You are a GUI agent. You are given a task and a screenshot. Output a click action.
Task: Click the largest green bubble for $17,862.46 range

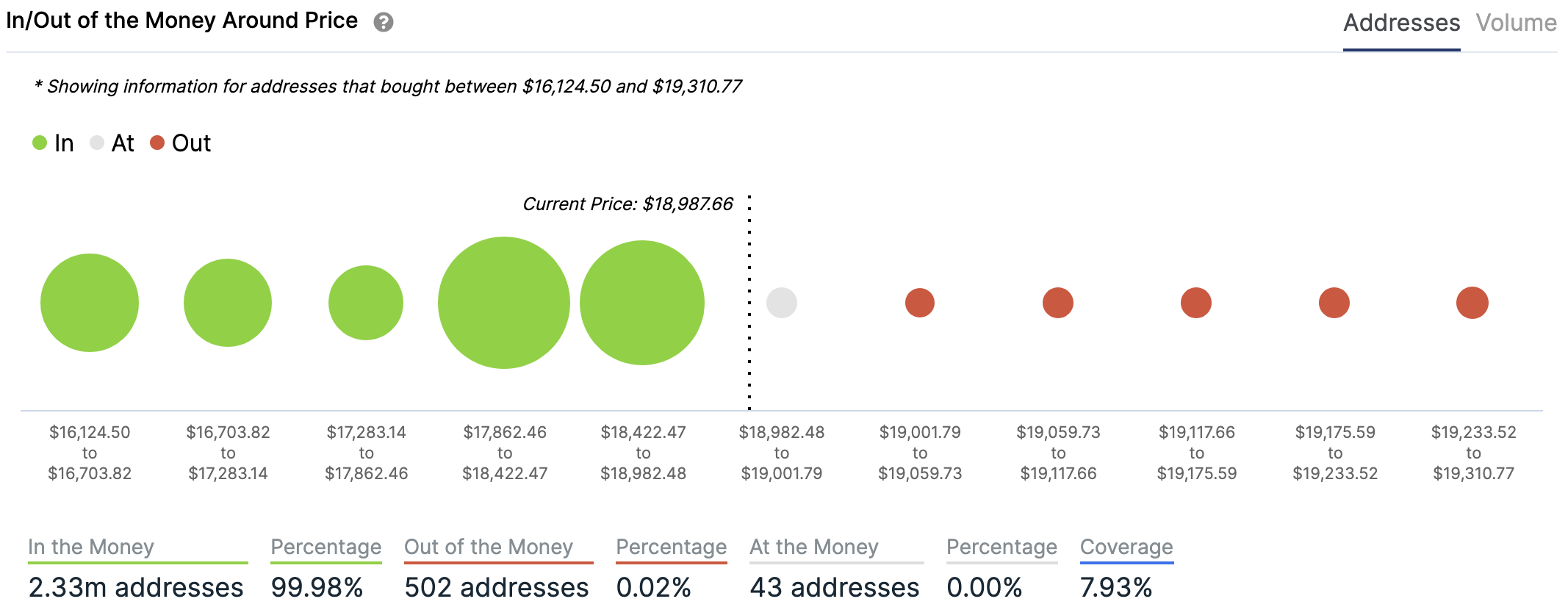pyautogui.click(x=504, y=303)
